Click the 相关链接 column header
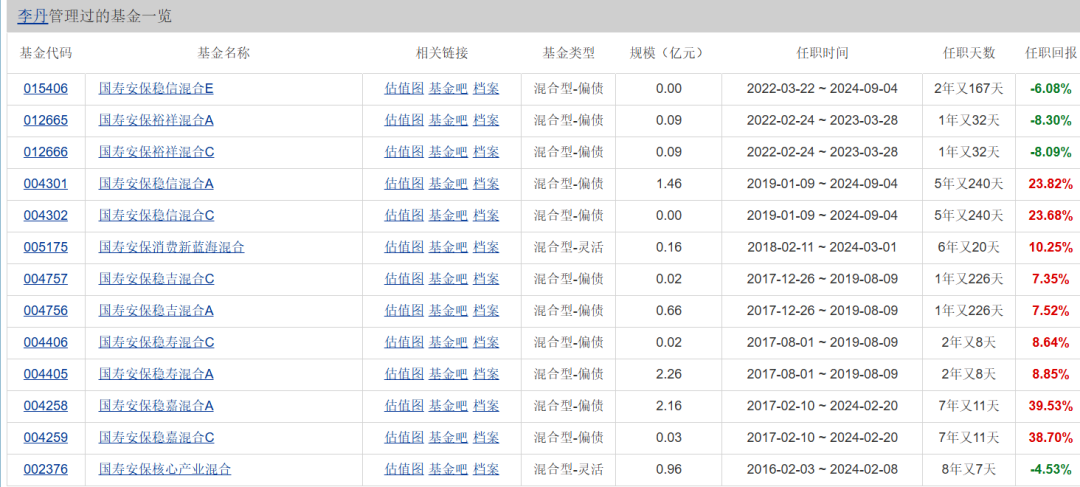This screenshot has height=487, width=1080. pos(442,53)
